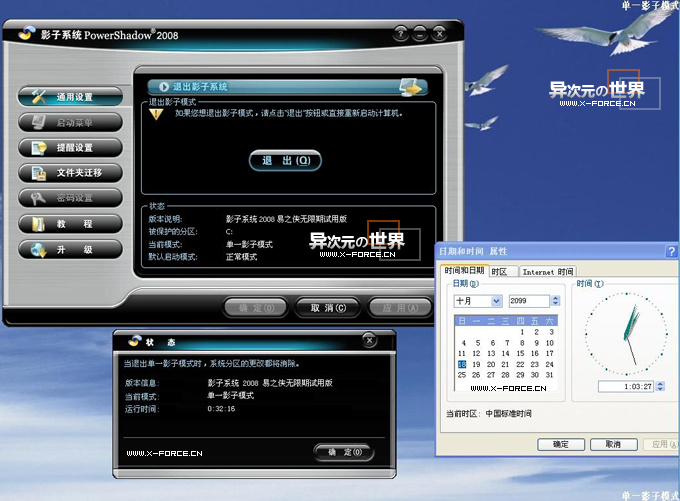Screen dimensions: 680x501
Task: Open the 教程 tutorial section
Action: [70, 224]
